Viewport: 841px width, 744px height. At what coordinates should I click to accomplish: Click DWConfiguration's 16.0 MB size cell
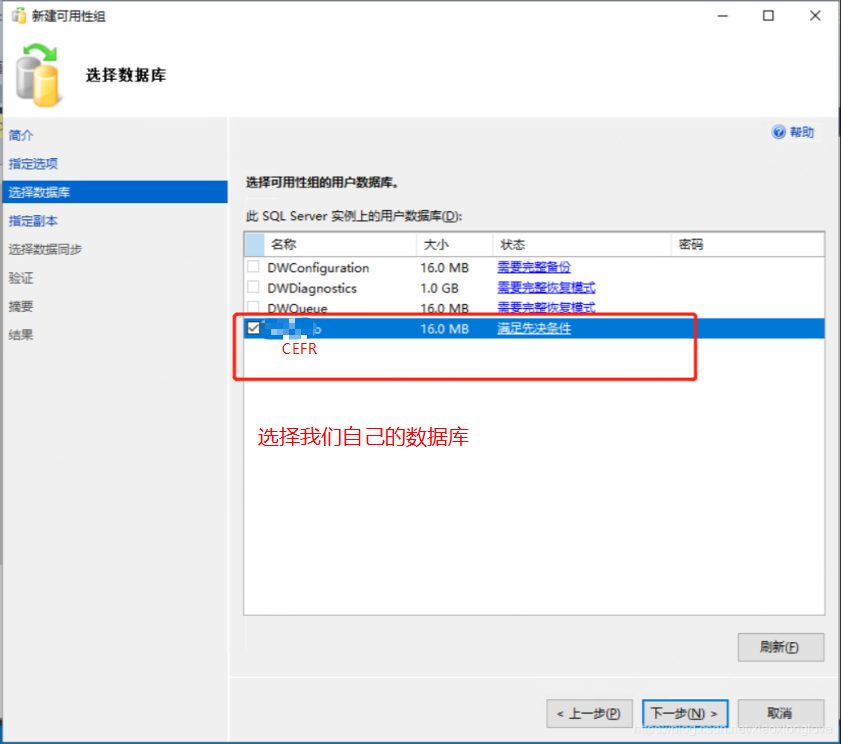pos(445,267)
